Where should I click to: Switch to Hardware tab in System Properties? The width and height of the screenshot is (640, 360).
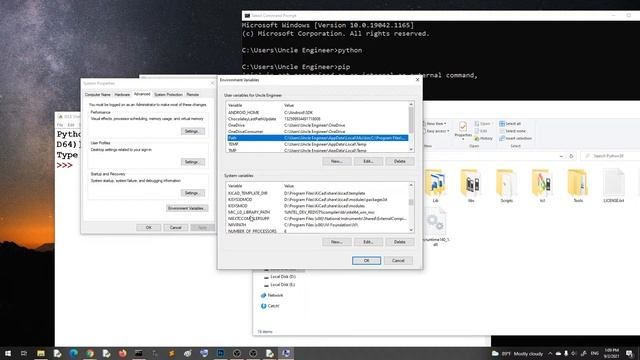[122, 95]
